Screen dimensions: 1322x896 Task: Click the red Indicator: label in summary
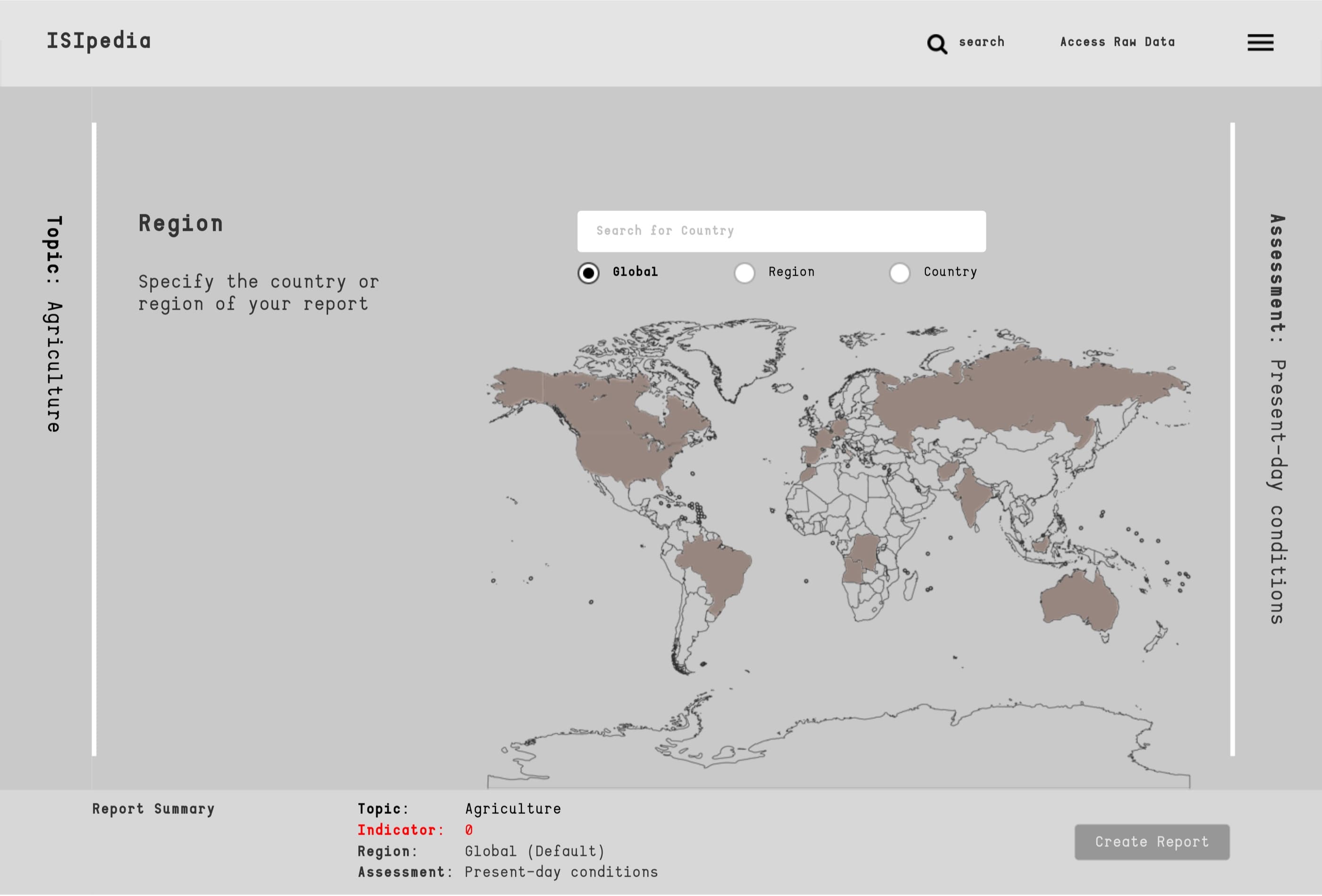click(x=401, y=830)
